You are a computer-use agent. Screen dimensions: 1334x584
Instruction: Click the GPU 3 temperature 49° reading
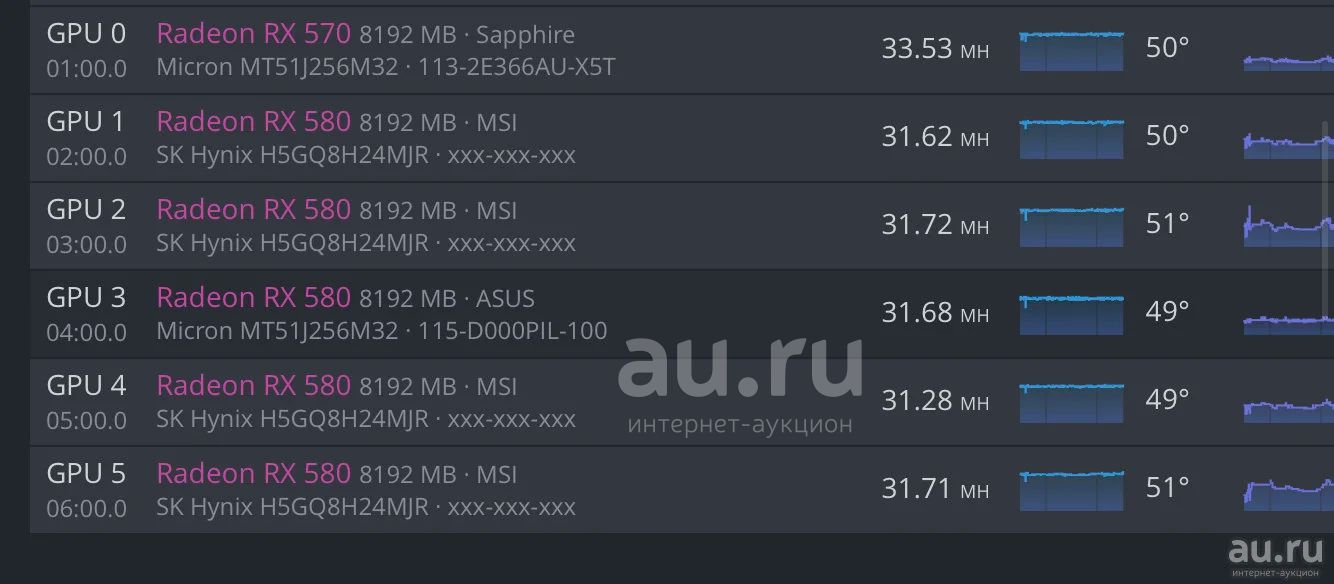pos(1167,312)
